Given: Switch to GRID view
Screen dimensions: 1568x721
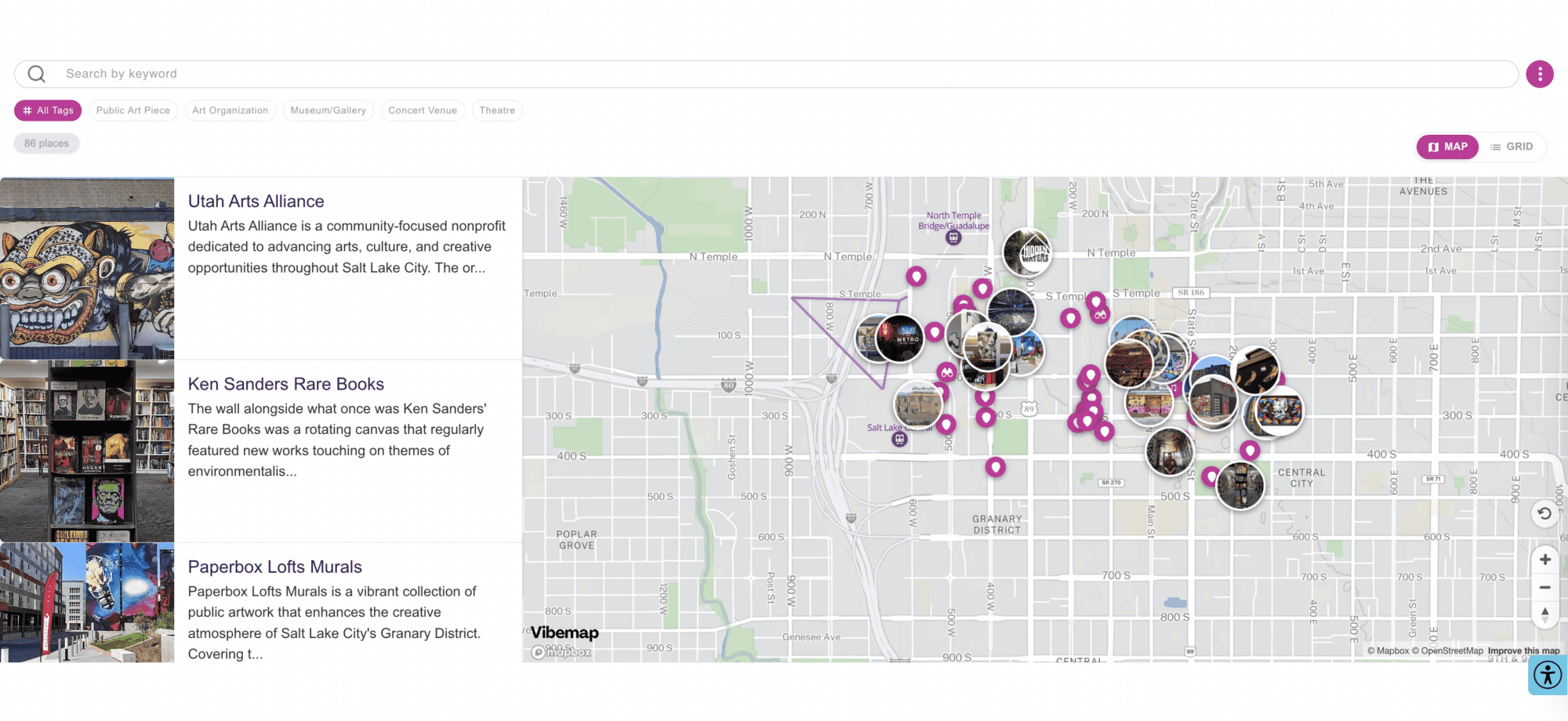Looking at the screenshot, I should pos(1512,147).
